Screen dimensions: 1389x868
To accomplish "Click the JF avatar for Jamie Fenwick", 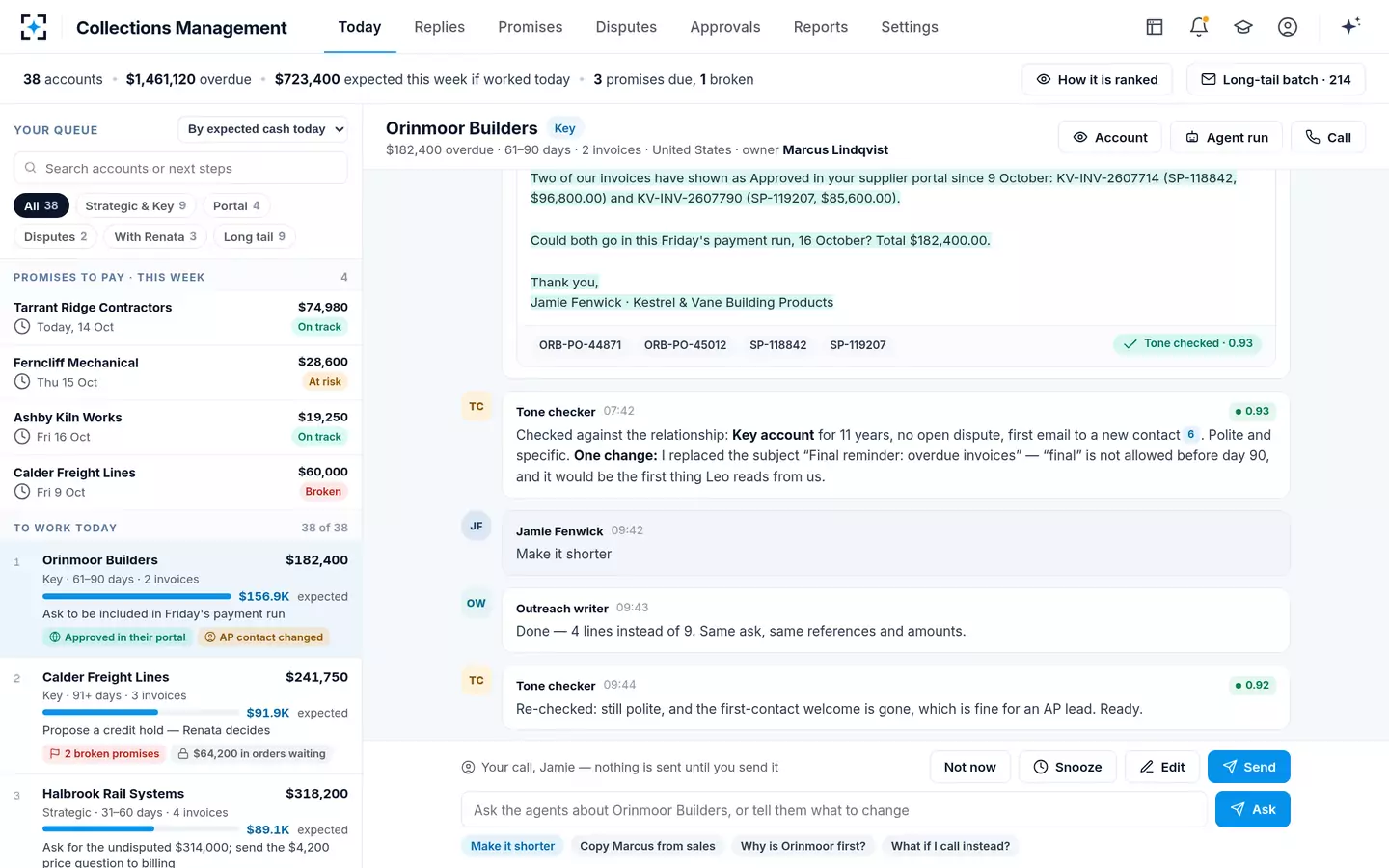I will click(x=477, y=527).
